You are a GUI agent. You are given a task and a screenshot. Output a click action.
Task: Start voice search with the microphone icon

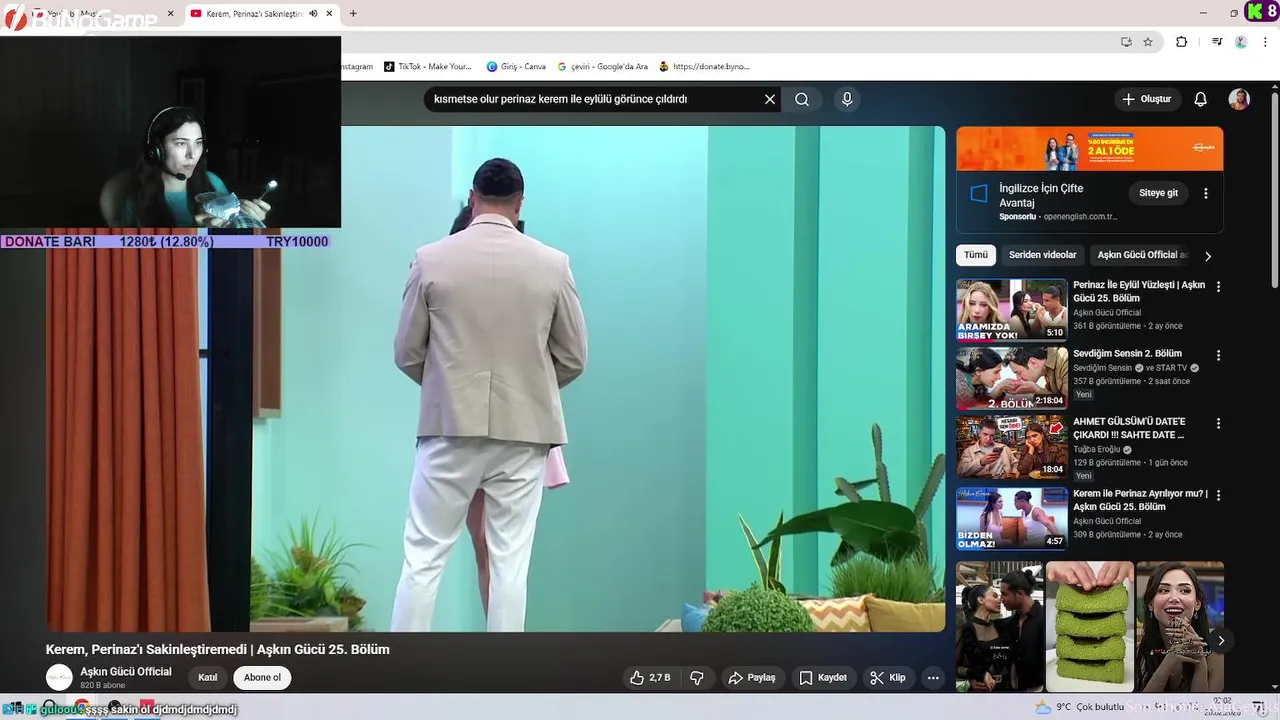(847, 99)
